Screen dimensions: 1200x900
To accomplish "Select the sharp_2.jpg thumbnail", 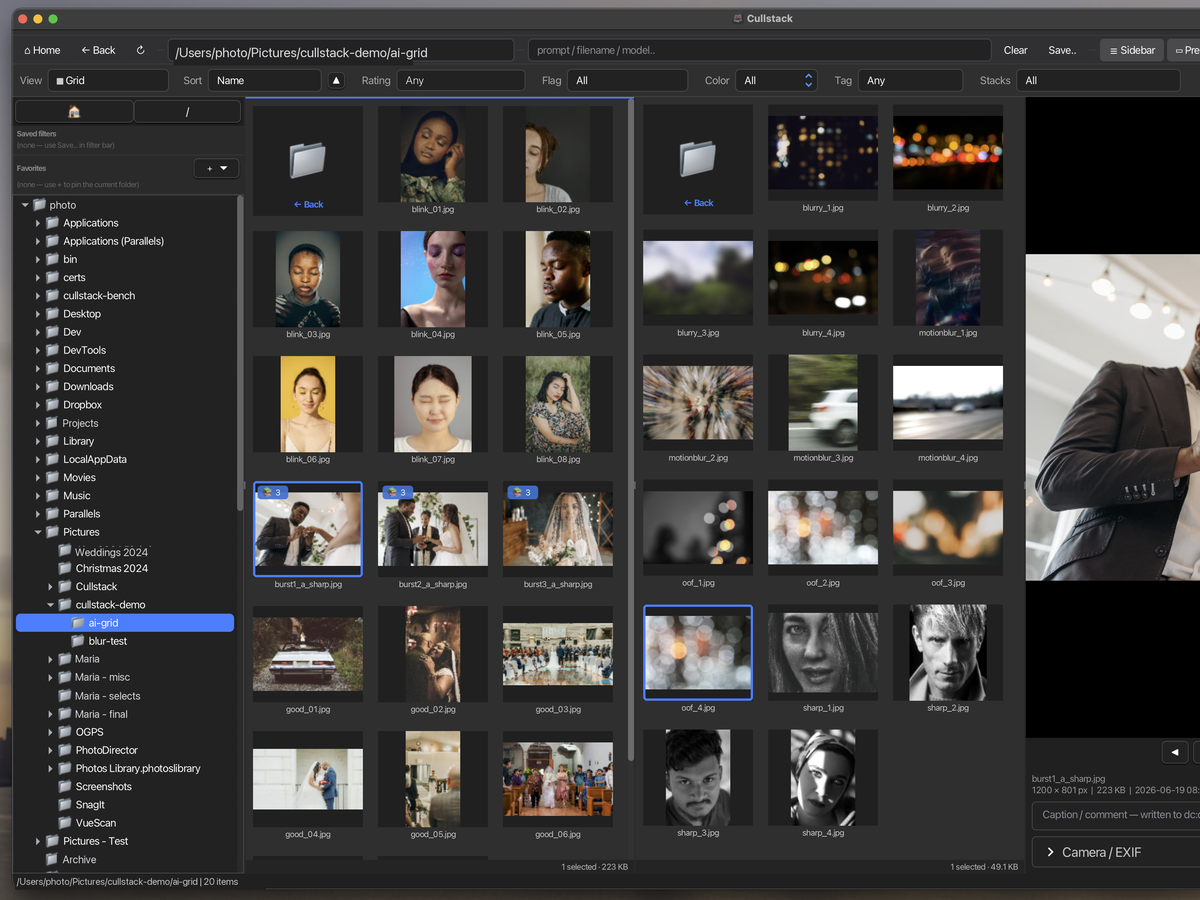I will pyautogui.click(x=948, y=653).
